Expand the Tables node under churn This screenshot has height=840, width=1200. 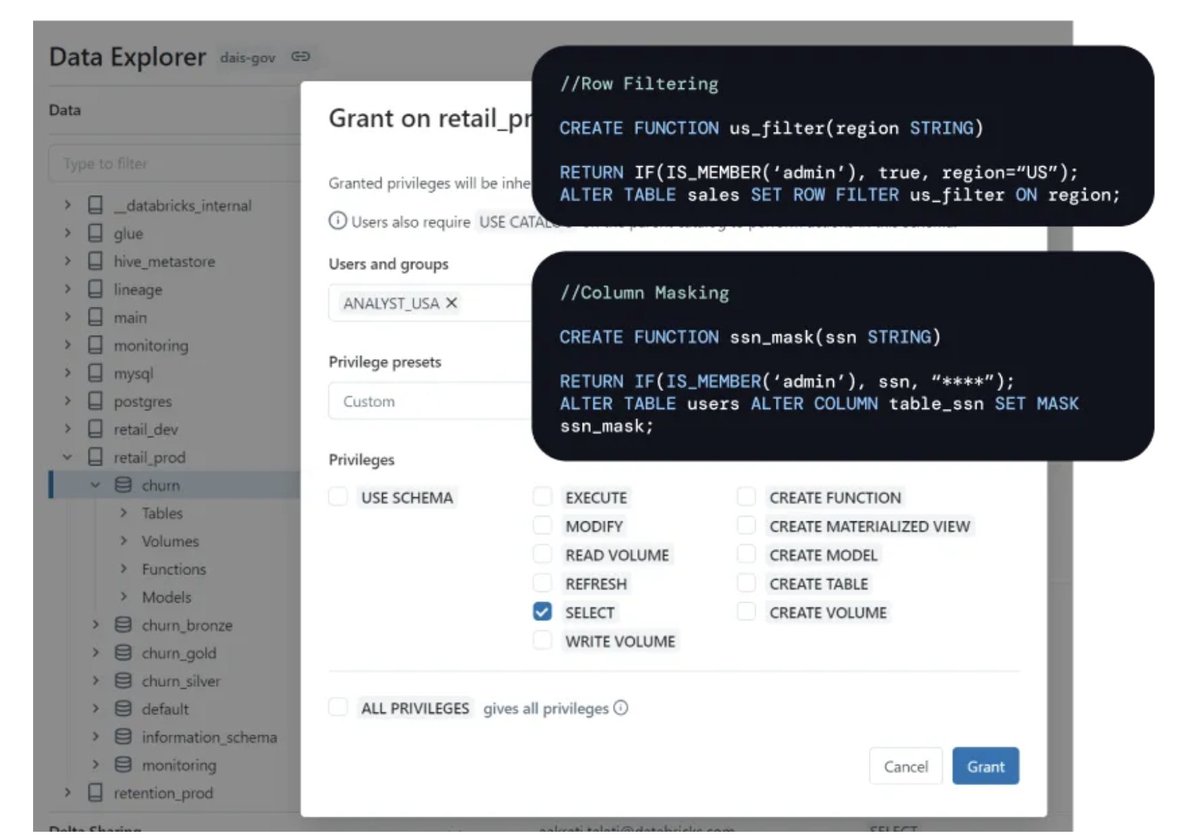[122, 513]
